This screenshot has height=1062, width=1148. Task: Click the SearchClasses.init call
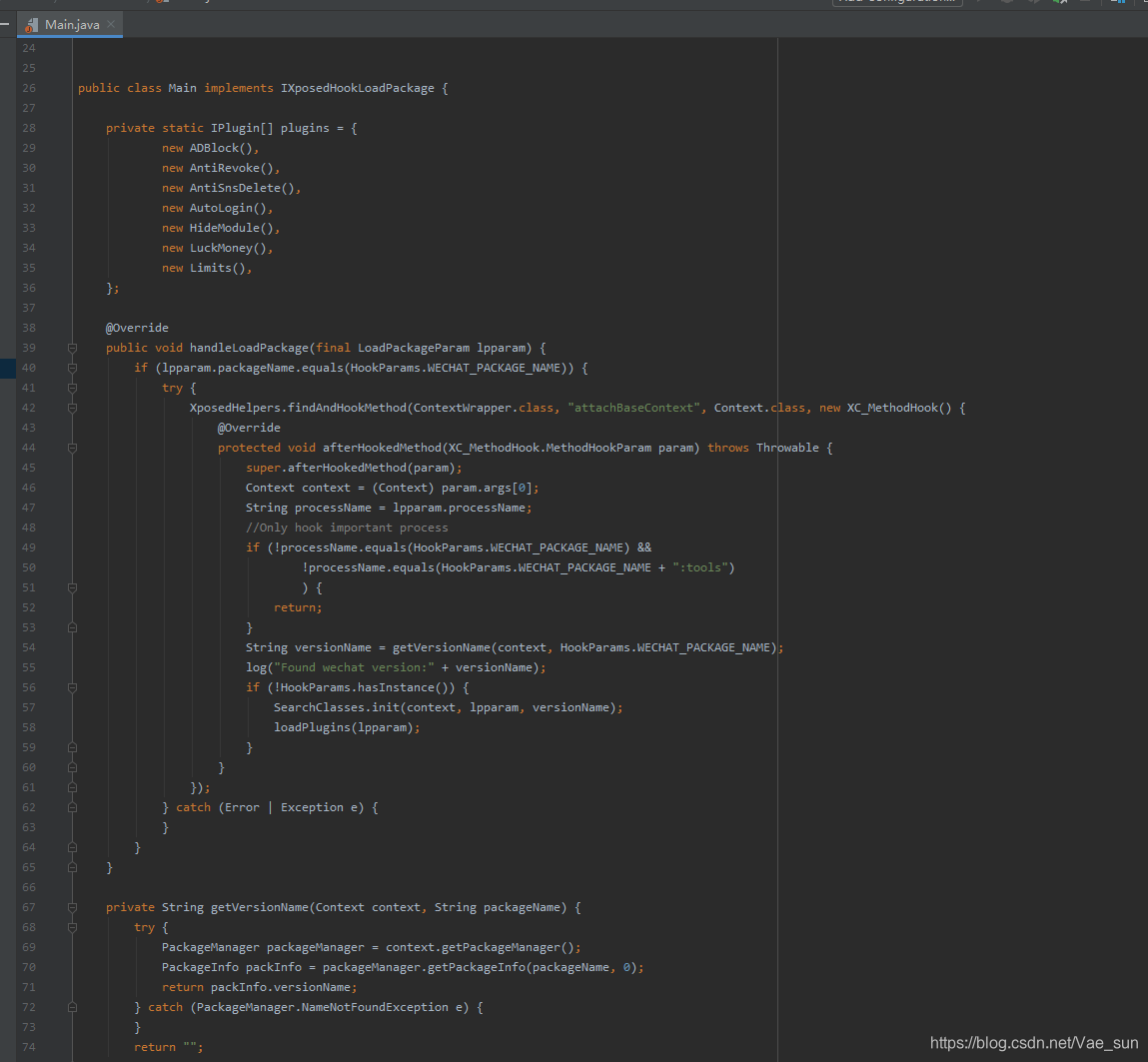[337, 707]
